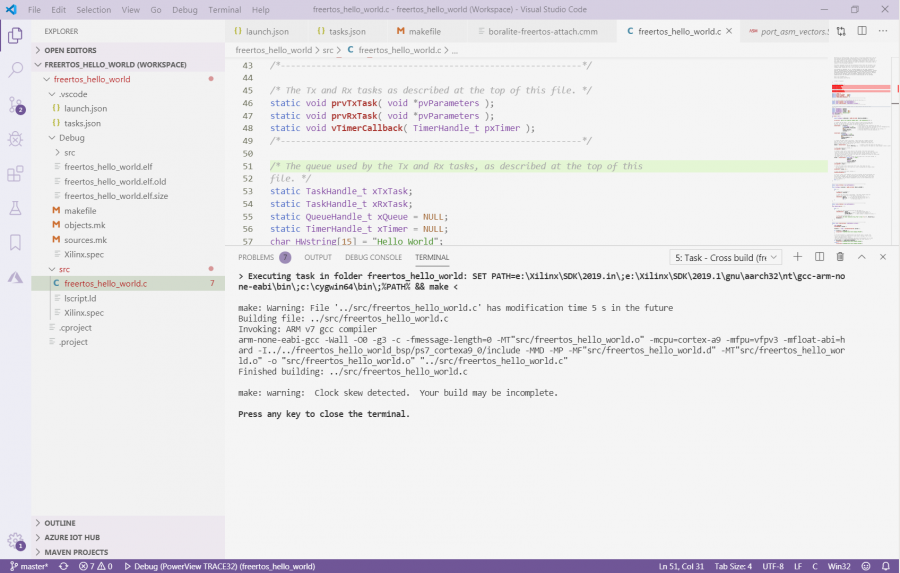
Task: Expand the OUTLINE section
Action: tap(59, 523)
